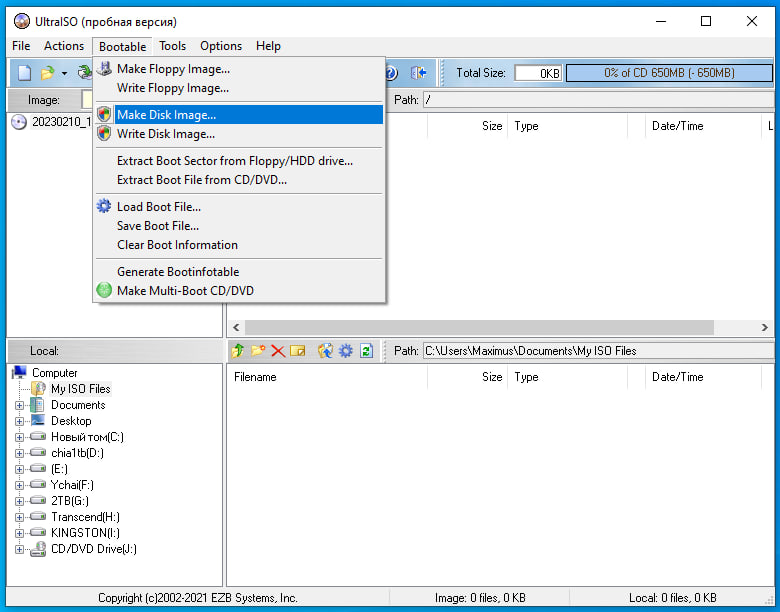
Task: Click the gear icon beside Load Boot File
Action: point(104,206)
